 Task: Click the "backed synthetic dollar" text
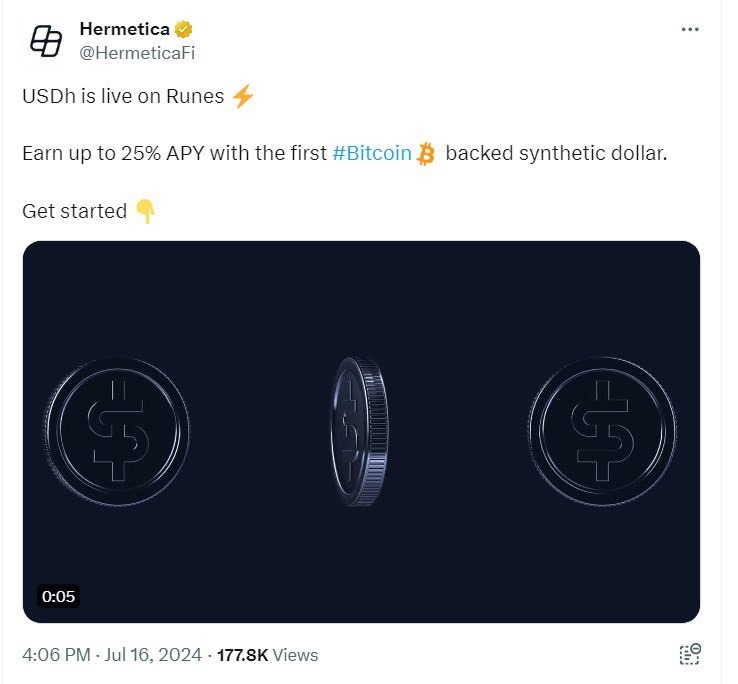[x=555, y=154]
